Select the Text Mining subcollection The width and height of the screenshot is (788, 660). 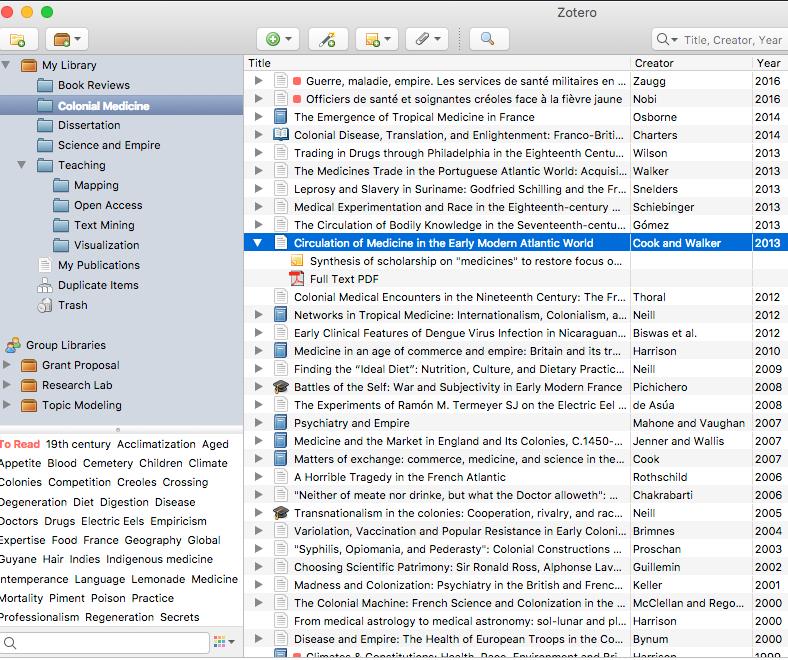[104, 225]
